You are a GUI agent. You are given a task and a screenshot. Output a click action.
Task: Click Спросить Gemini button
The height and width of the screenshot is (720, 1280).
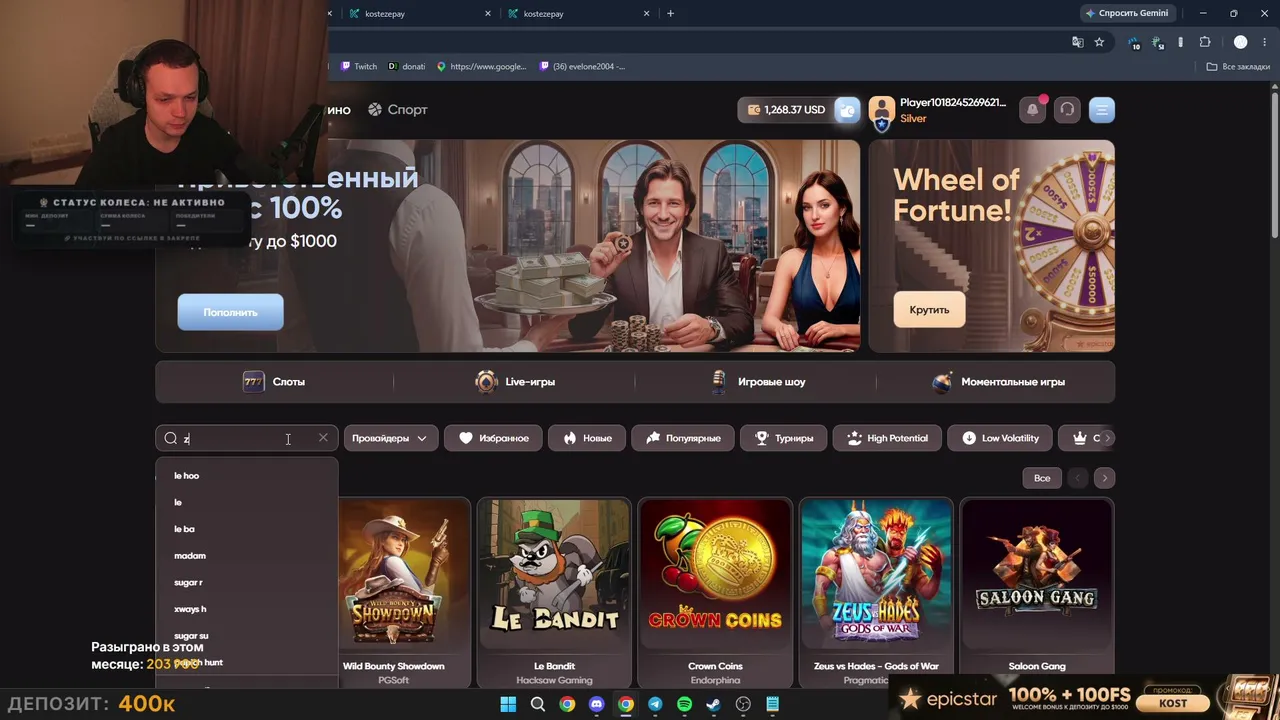(x=1126, y=13)
